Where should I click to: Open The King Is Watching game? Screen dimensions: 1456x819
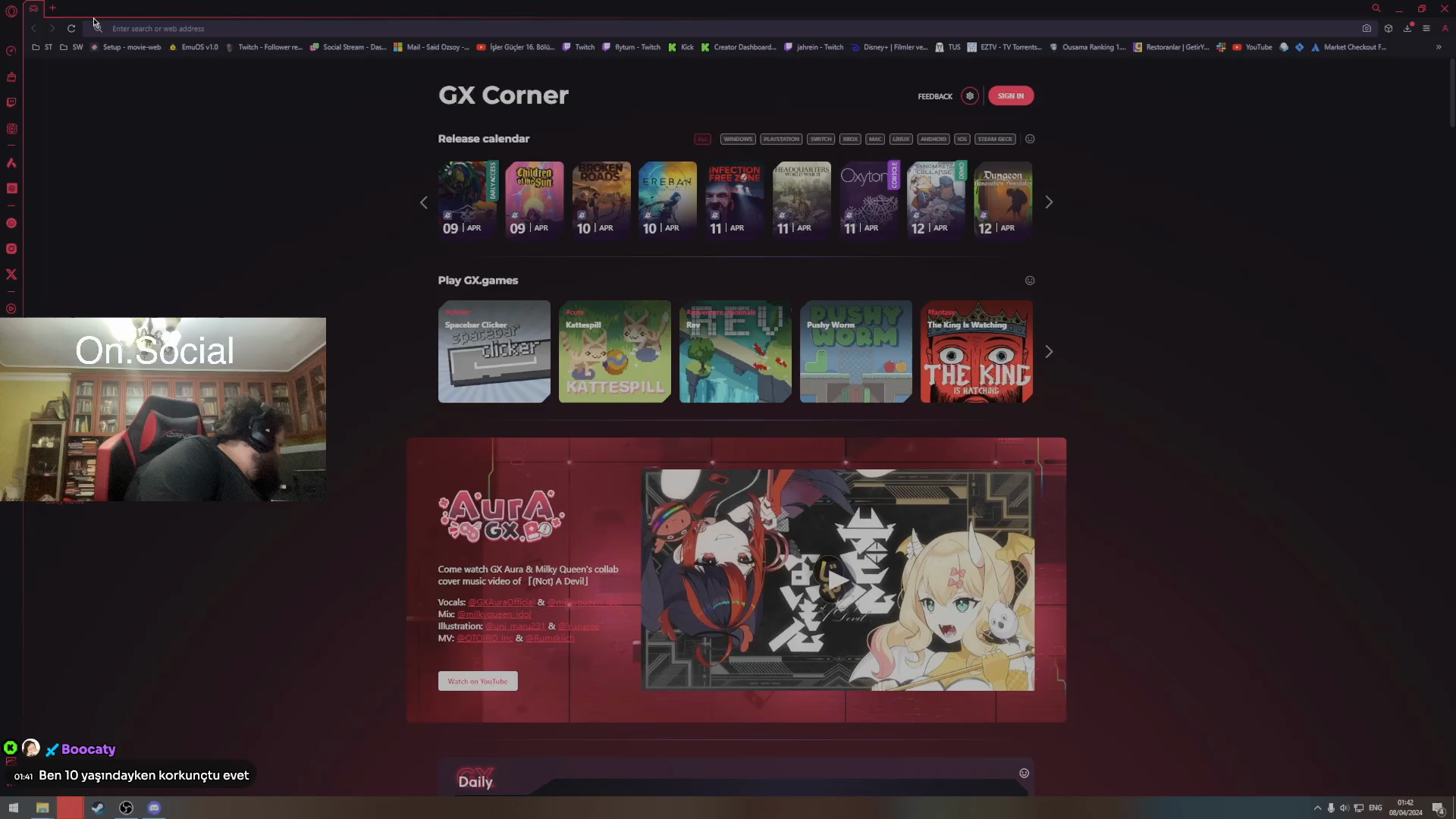(x=976, y=352)
